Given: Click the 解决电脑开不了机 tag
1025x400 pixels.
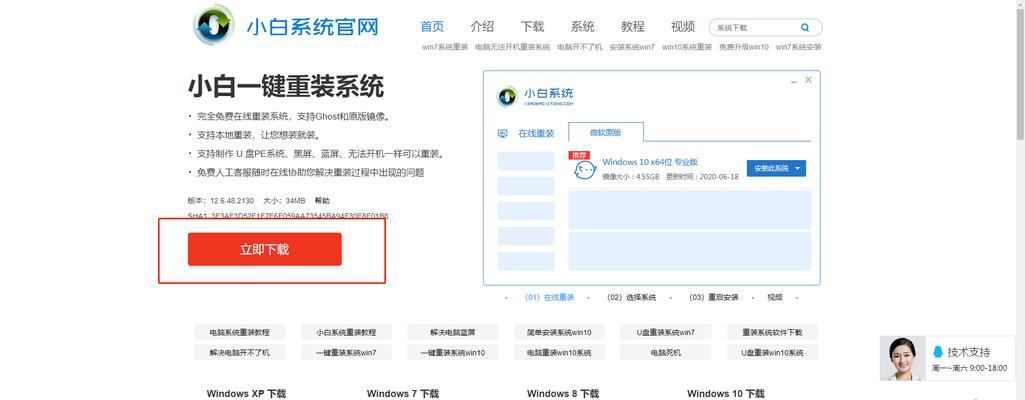Looking at the screenshot, I should [x=239, y=352].
